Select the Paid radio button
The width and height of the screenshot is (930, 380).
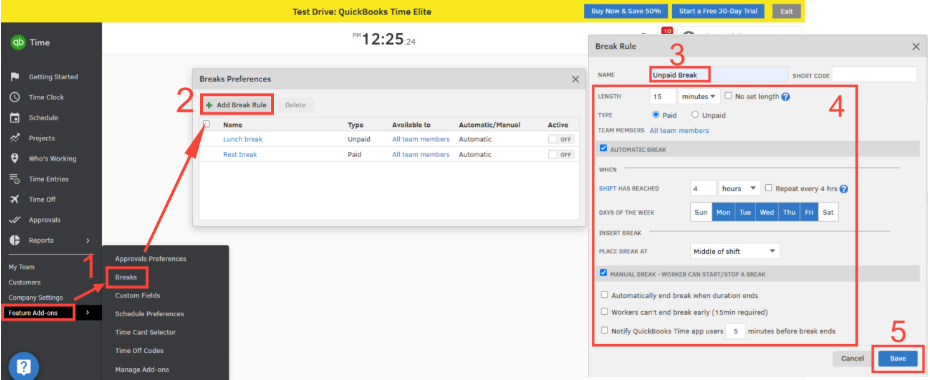pos(655,115)
